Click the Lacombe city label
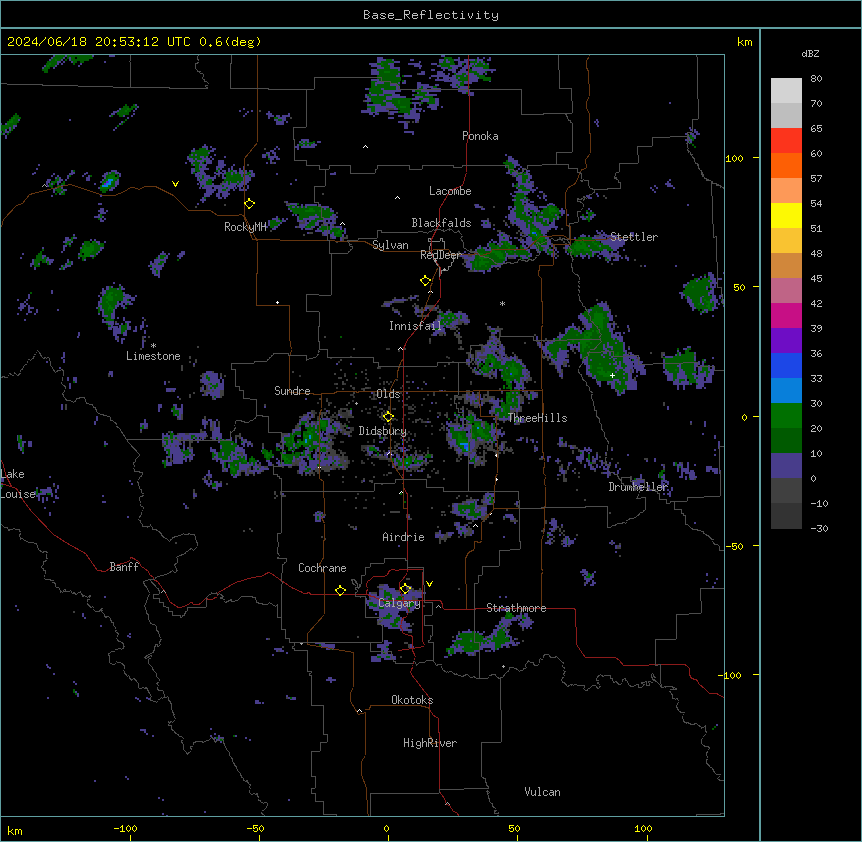 click(450, 191)
